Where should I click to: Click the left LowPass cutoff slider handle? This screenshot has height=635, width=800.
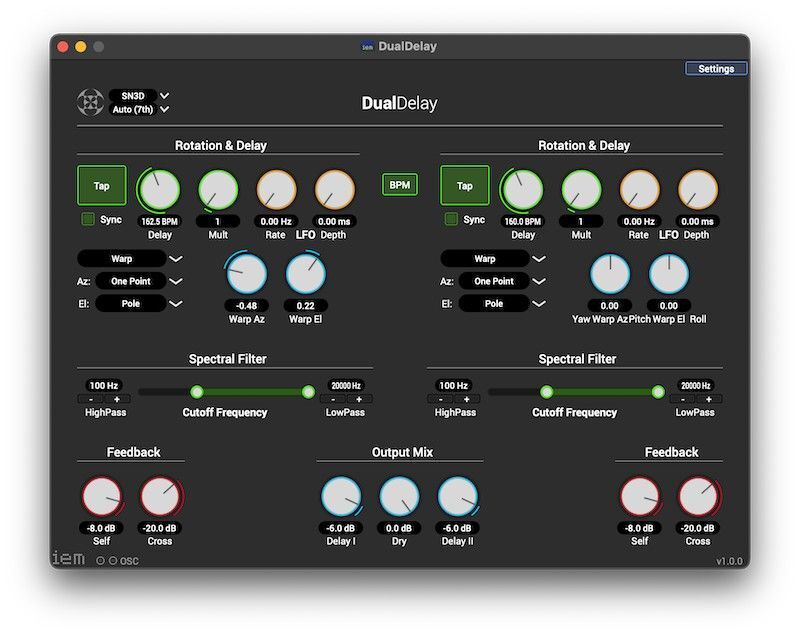pyautogui.click(x=308, y=392)
